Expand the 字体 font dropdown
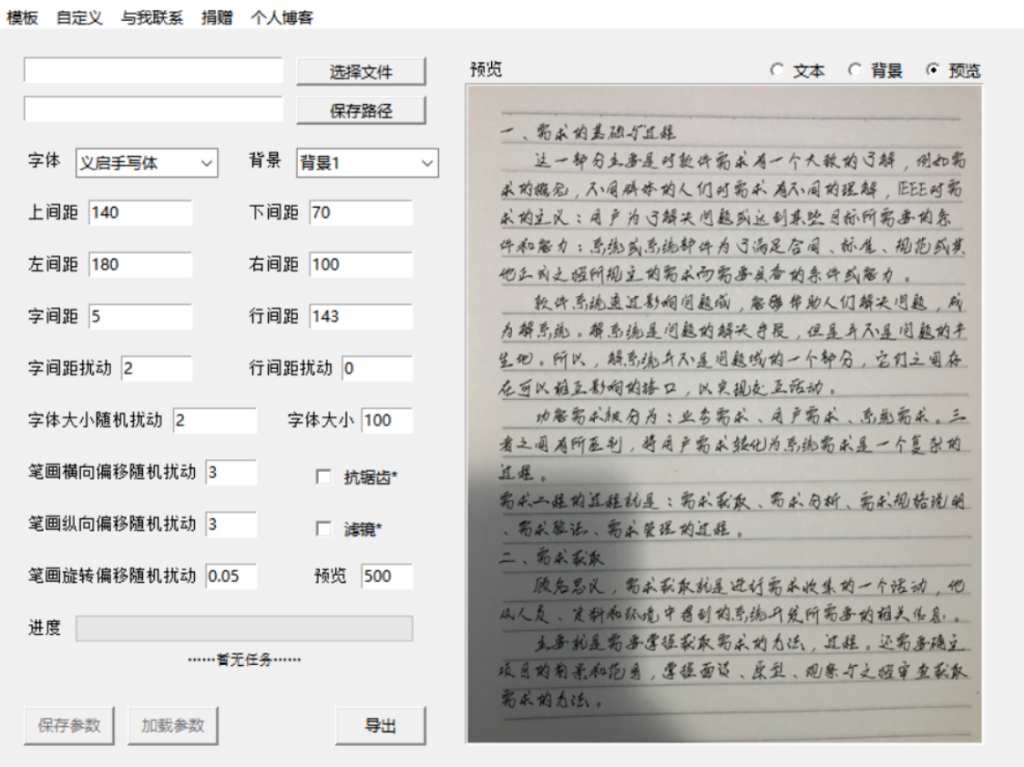 point(147,163)
